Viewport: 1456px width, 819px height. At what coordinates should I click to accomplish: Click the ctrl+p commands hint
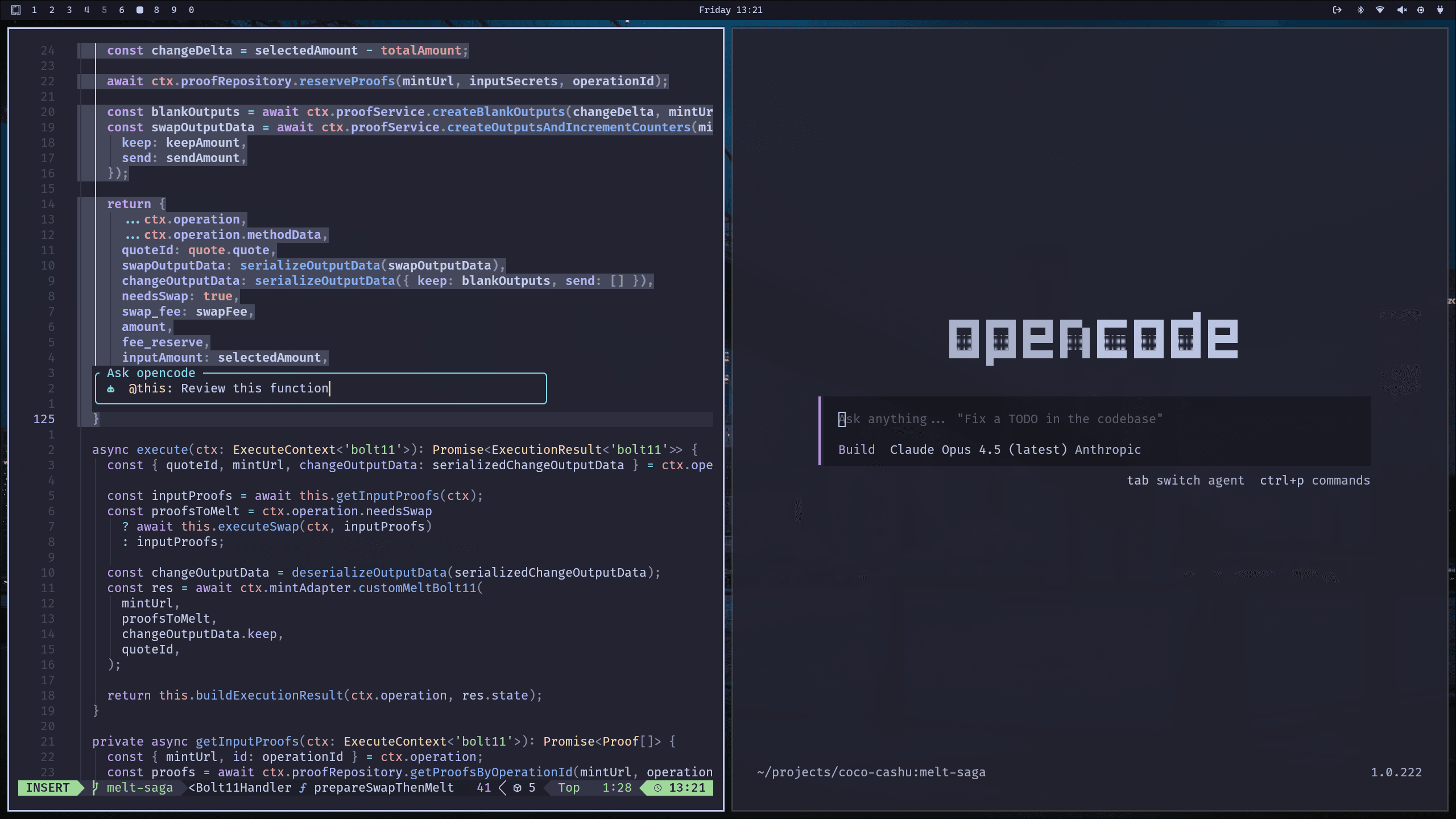(x=1314, y=481)
